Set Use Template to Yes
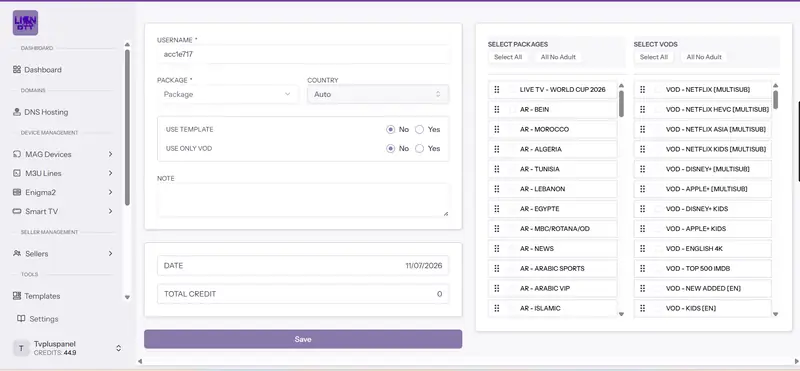800x371 pixels. coord(419,130)
